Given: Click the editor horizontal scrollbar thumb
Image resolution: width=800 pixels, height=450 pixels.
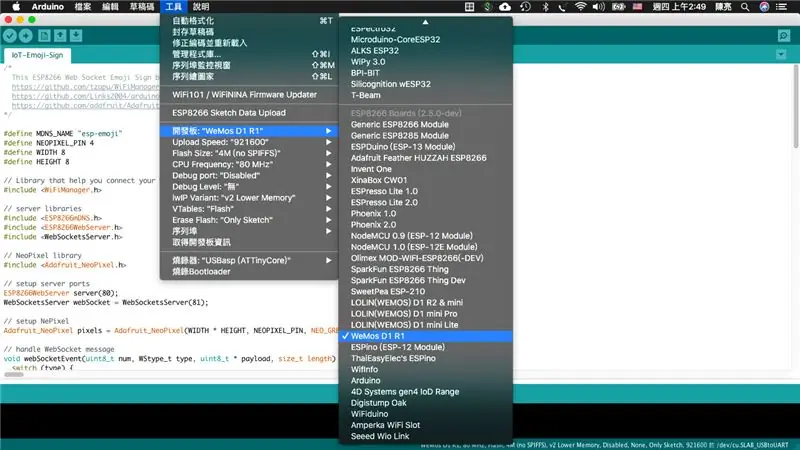Looking at the screenshot, I should point(14,374).
